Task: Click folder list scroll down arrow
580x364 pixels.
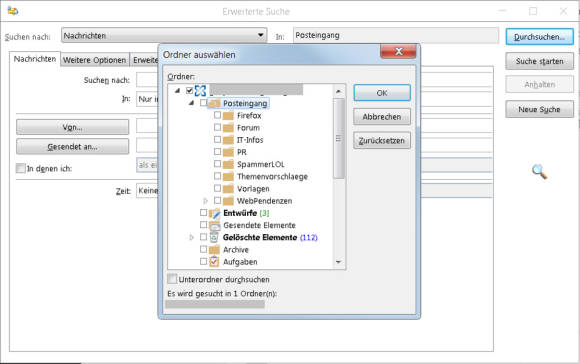Action: [x=338, y=262]
